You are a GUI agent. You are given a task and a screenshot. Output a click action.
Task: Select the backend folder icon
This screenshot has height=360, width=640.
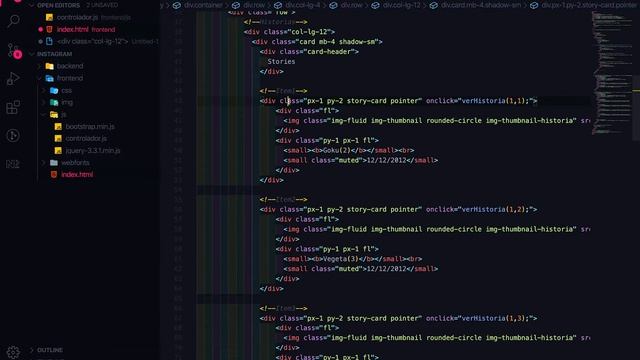tap(49, 66)
